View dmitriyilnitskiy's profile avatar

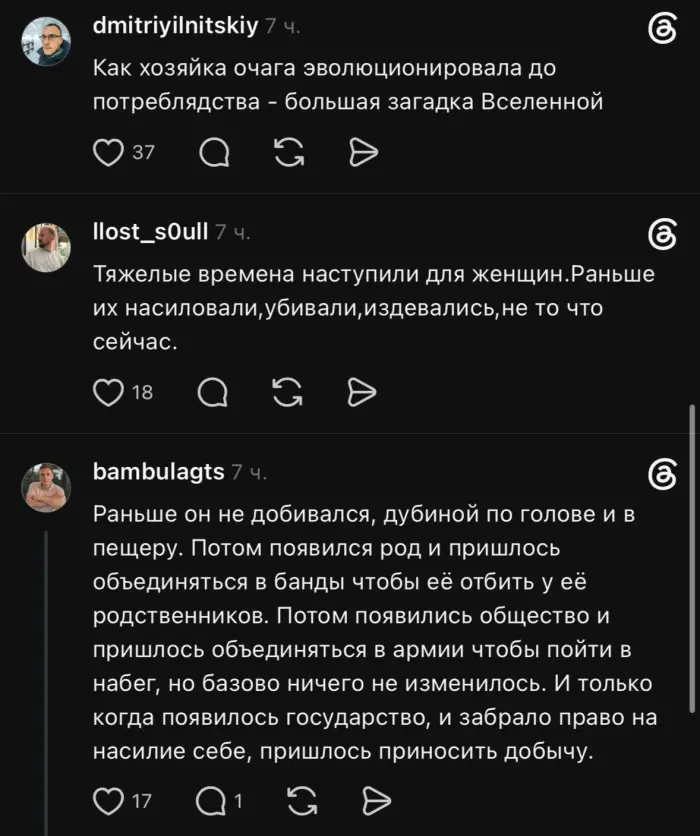(x=46, y=41)
